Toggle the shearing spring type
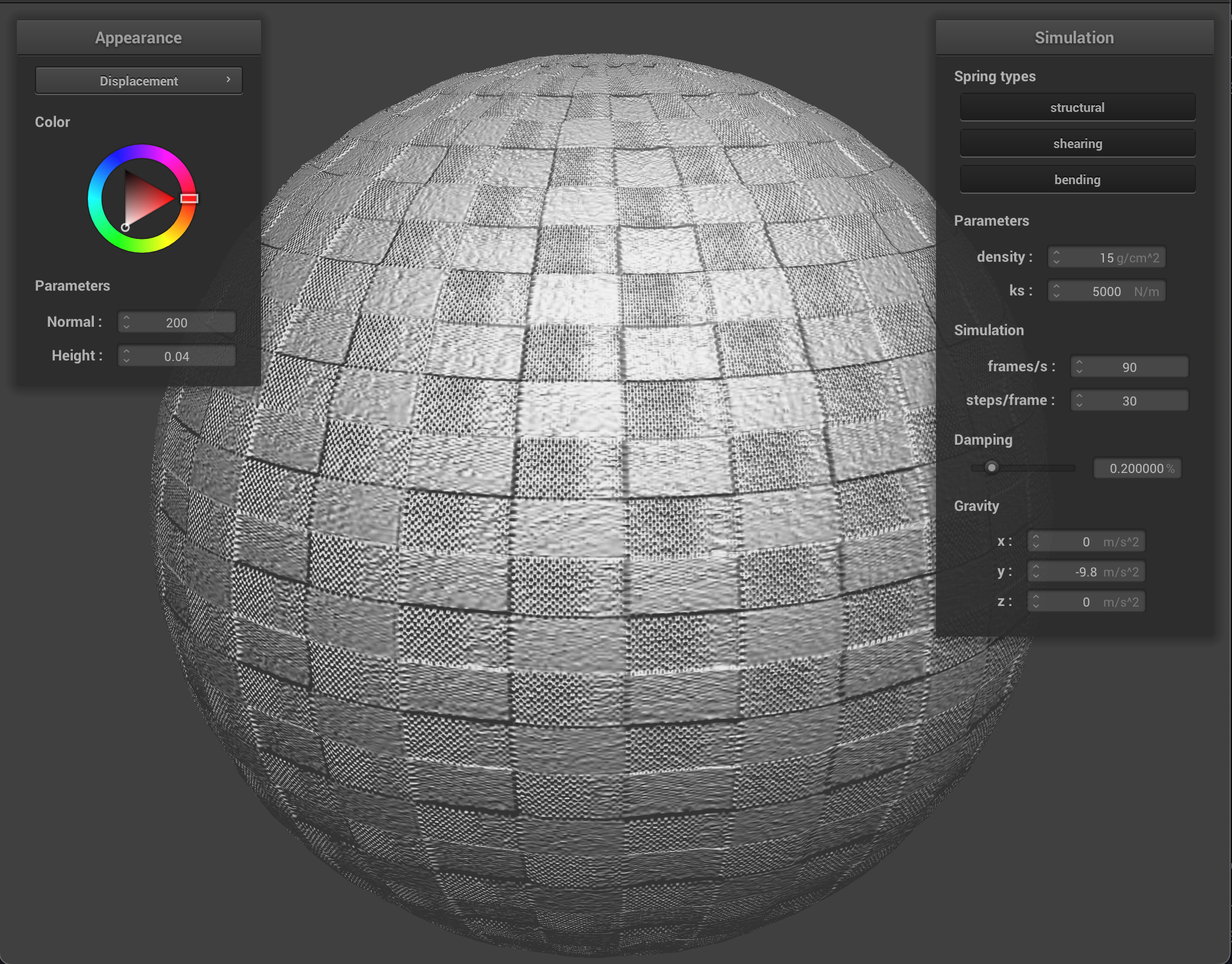1232x964 pixels. pyautogui.click(x=1077, y=143)
